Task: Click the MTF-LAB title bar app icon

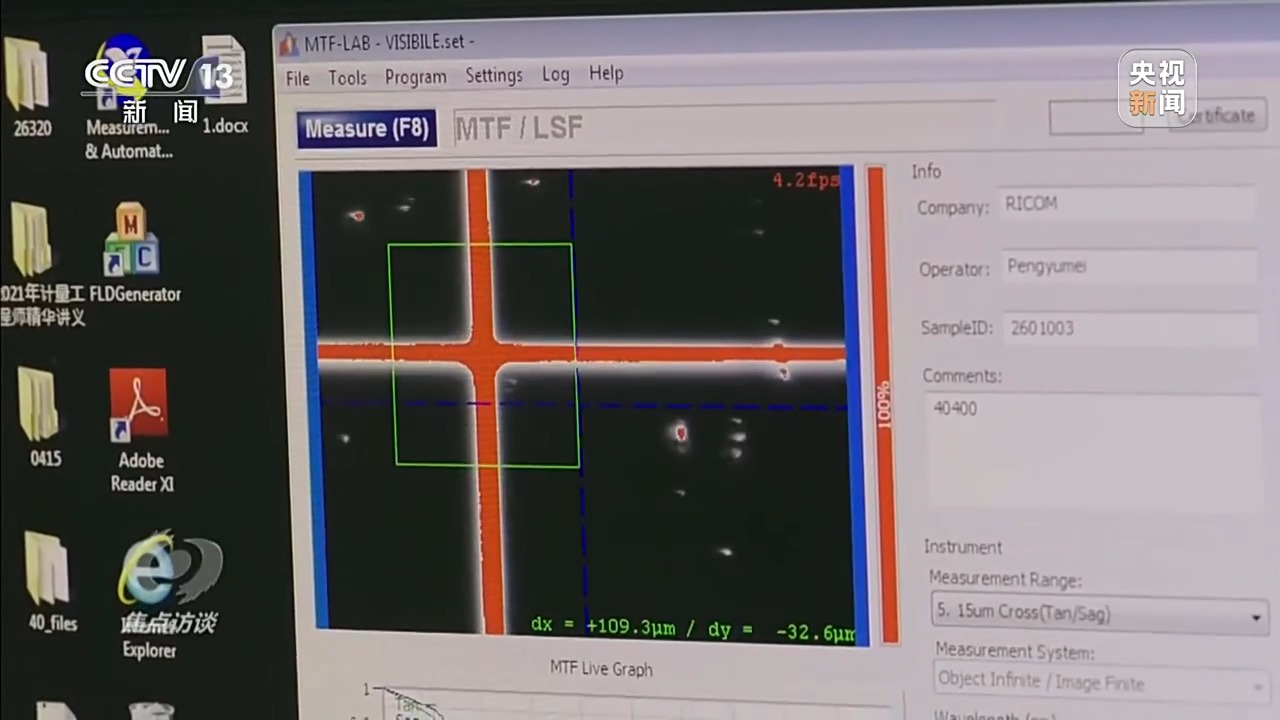Action: tap(288, 44)
